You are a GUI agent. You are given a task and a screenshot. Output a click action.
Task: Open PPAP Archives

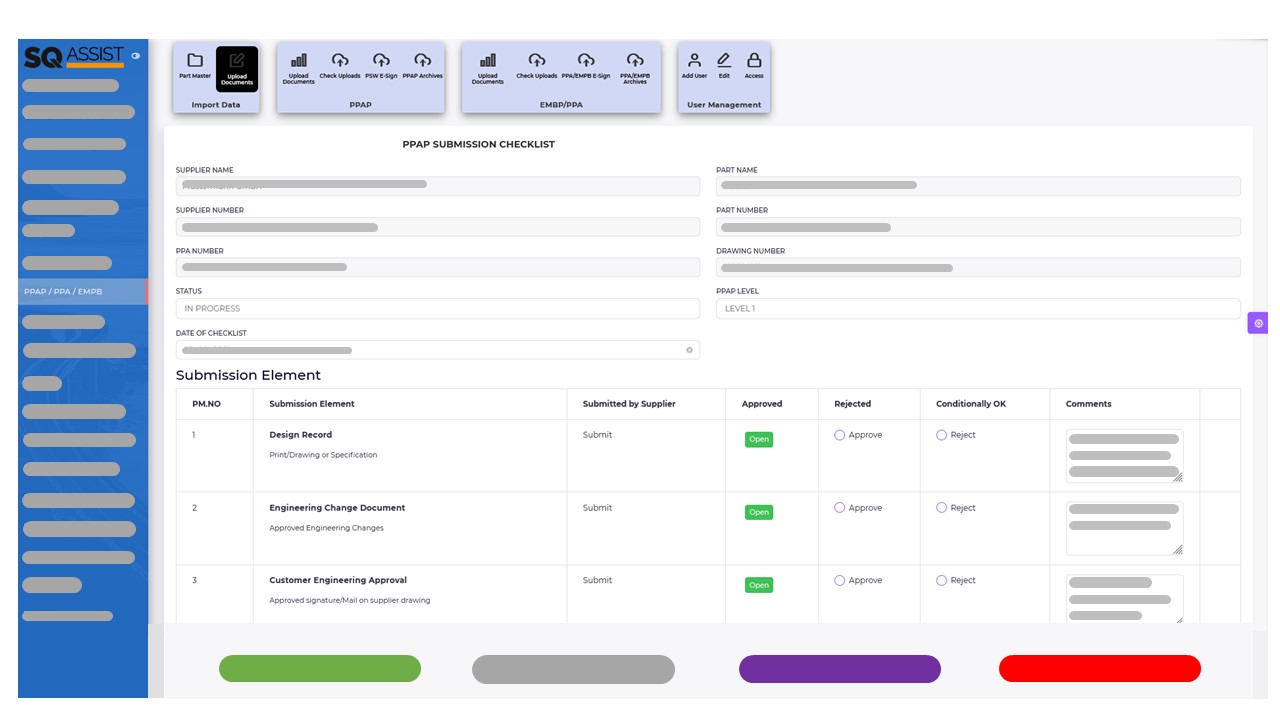(423, 66)
